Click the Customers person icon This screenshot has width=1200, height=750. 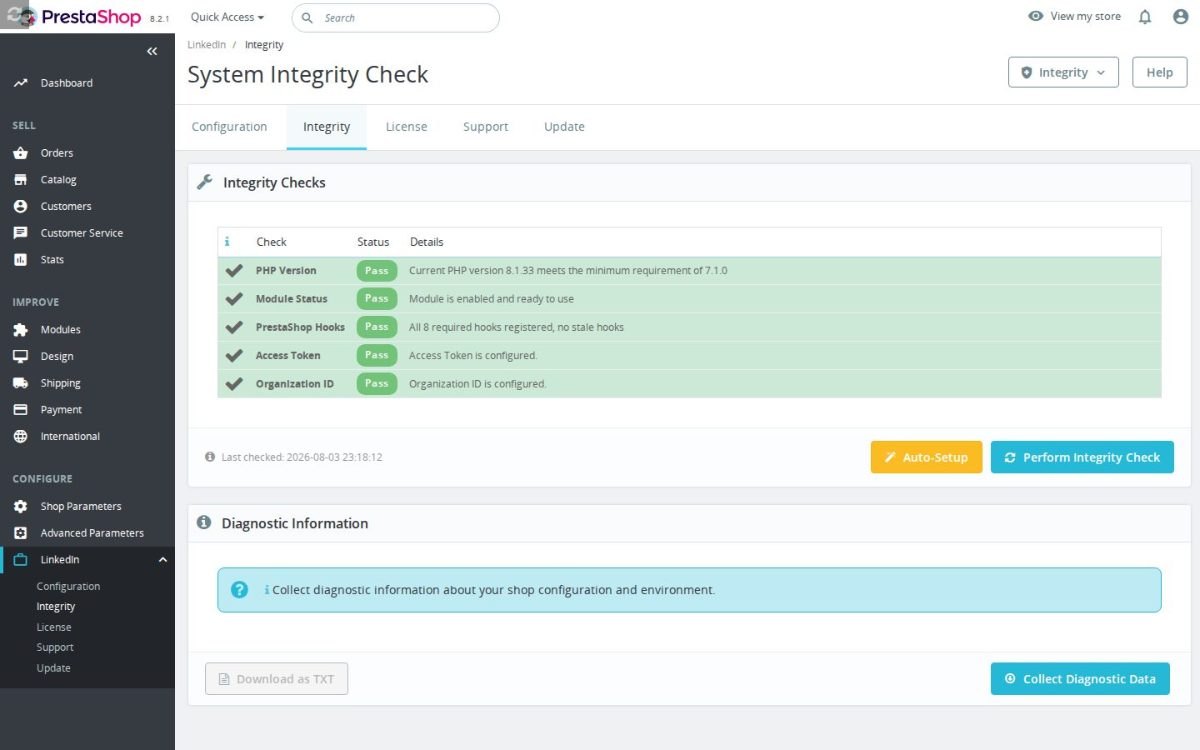coord(20,206)
